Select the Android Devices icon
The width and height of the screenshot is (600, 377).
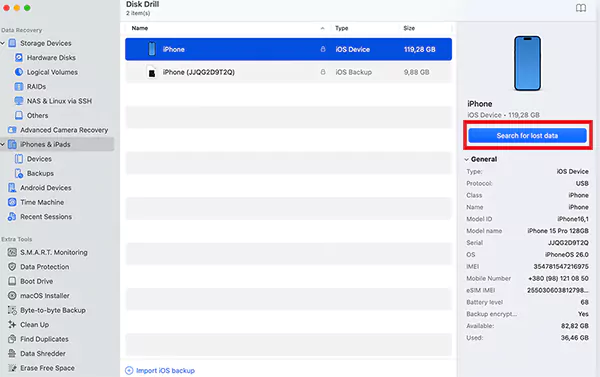[12, 188]
